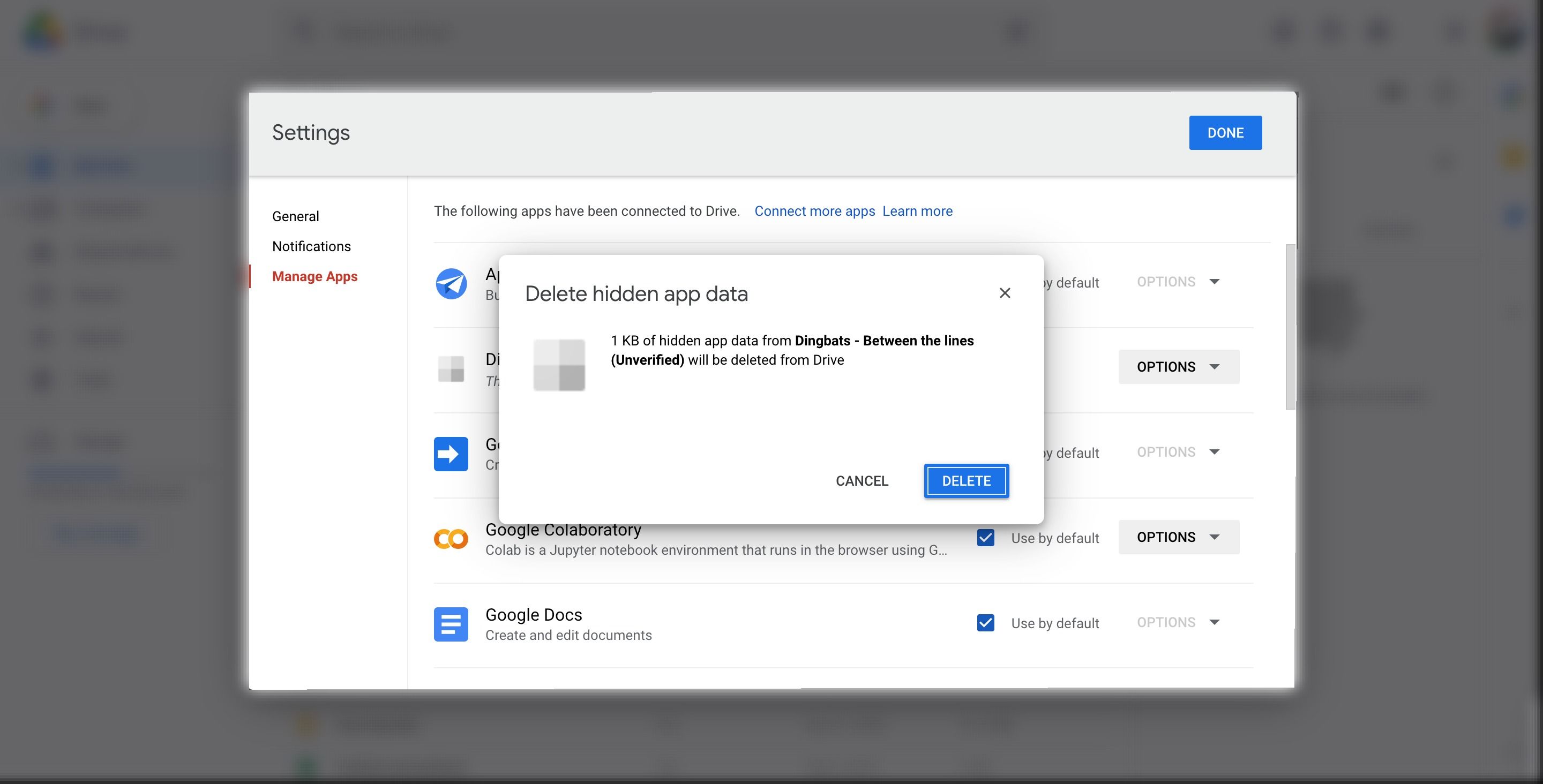Expand Google Docs OPTIONS dropdown

(1178, 622)
